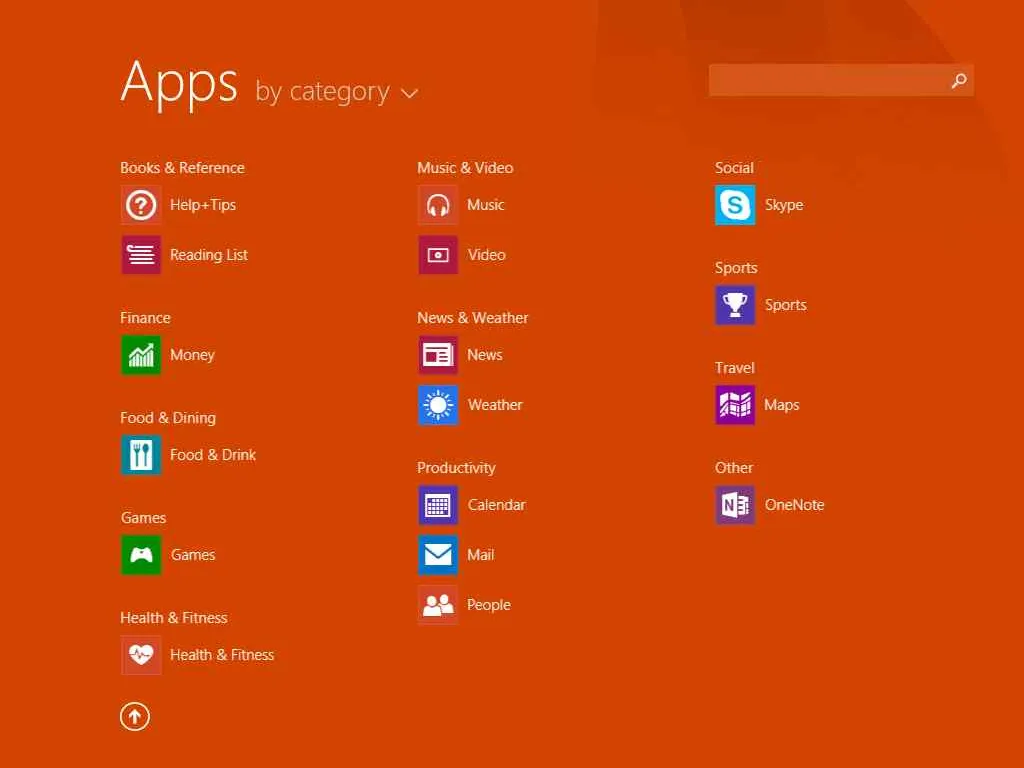Click the 'Money' app label
Viewport: 1024px width, 768px height.
pos(192,355)
